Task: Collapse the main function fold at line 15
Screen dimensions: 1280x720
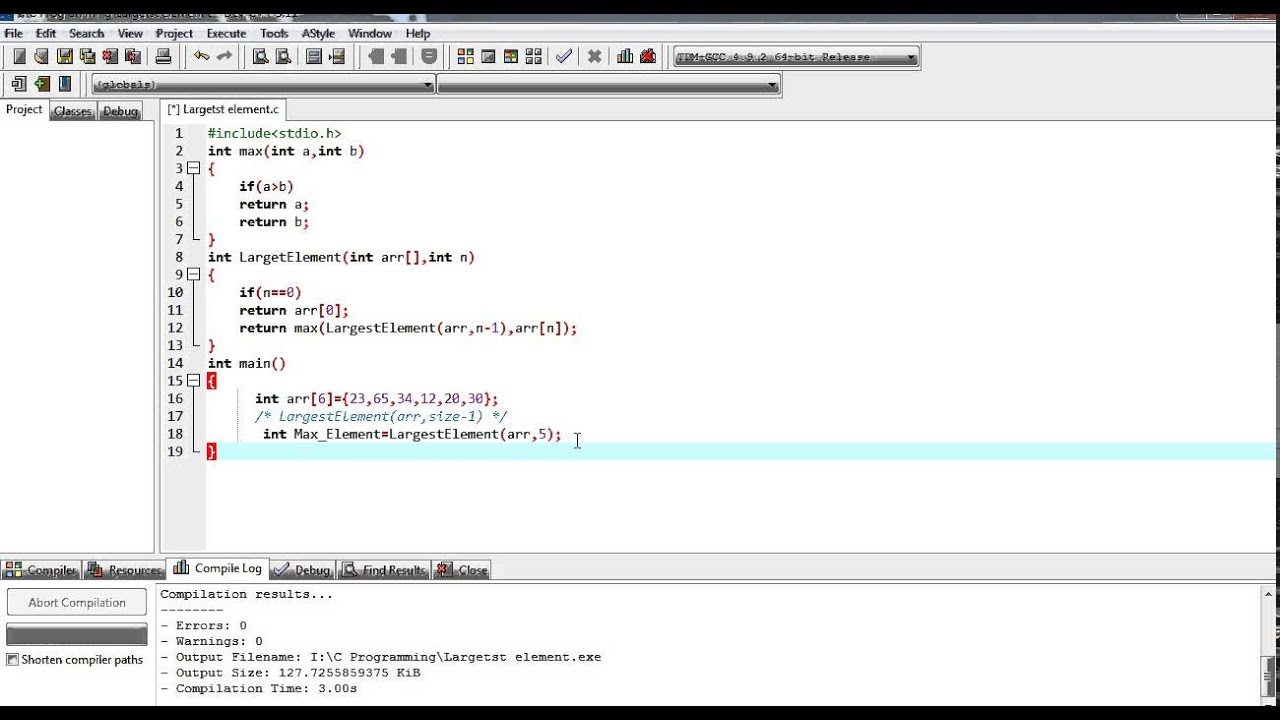Action: (x=194, y=380)
